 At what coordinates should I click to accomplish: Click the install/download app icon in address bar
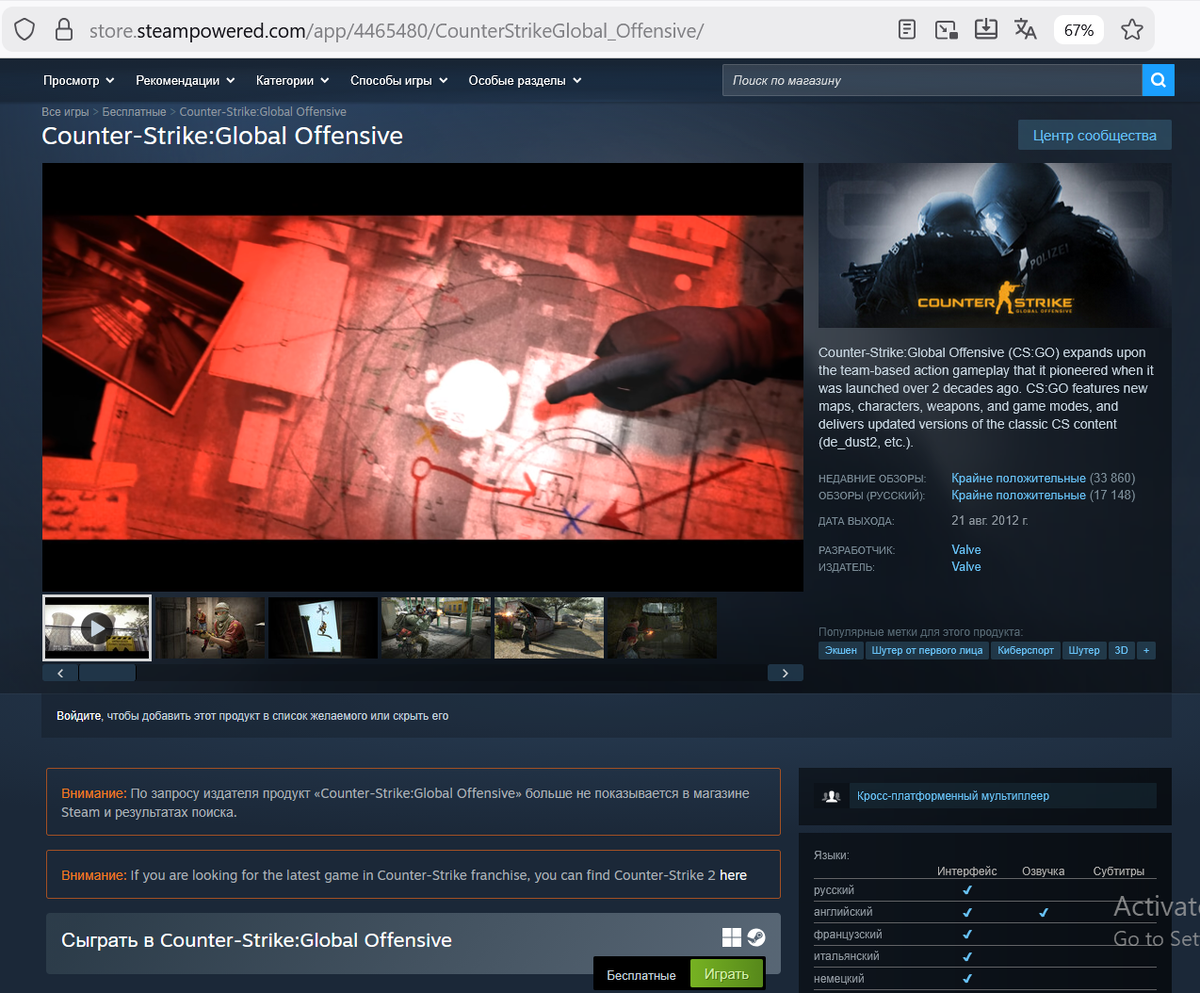[986, 30]
